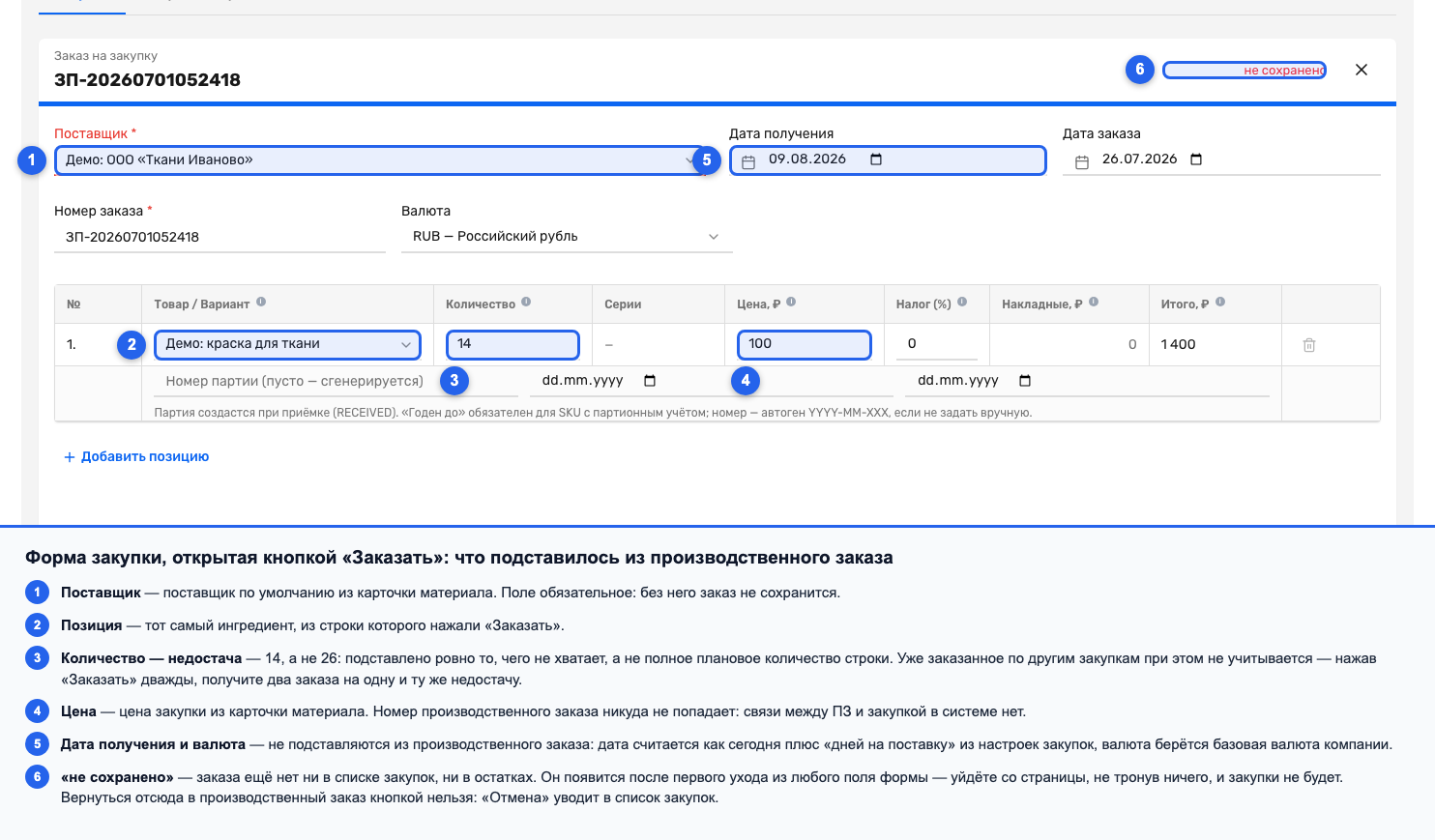1435x840 pixels.
Task: Click info icon next to Налог (%) header
Action: pos(962,303)
